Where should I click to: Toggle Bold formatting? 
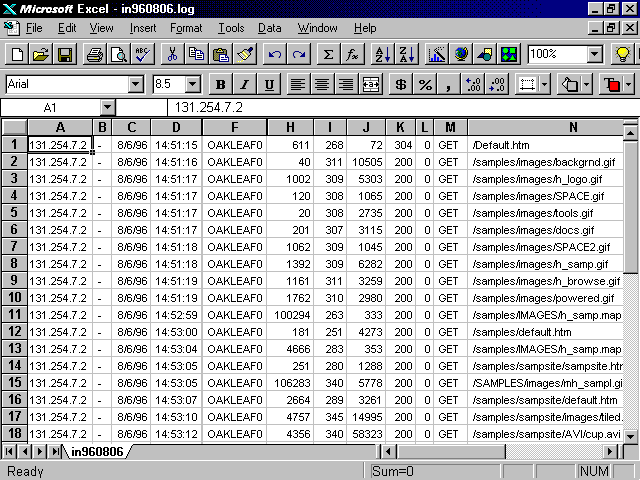pos(220,84)
